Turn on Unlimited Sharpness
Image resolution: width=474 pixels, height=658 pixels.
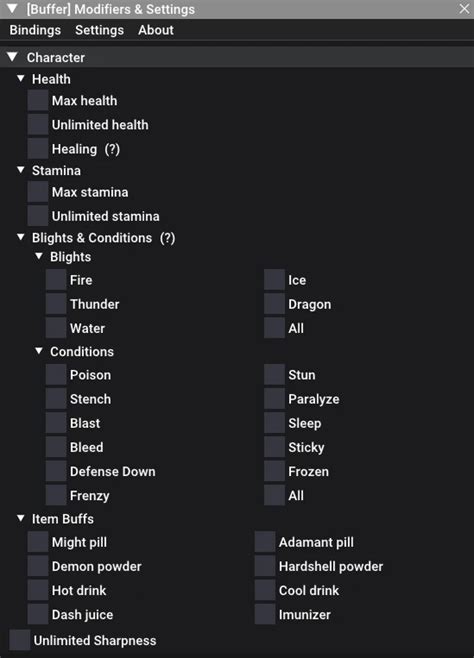(x=20, y=640)
